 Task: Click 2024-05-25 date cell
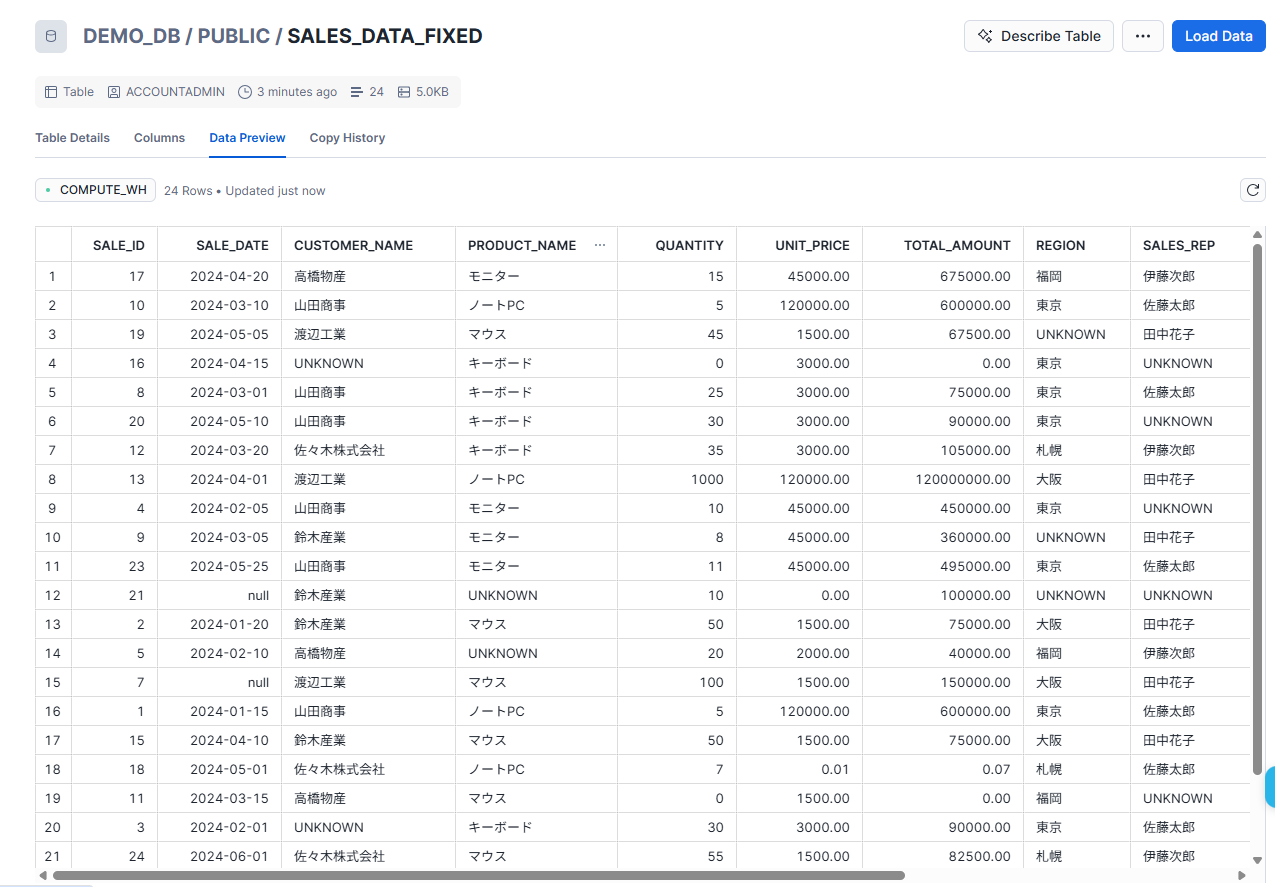coord(219,566)
